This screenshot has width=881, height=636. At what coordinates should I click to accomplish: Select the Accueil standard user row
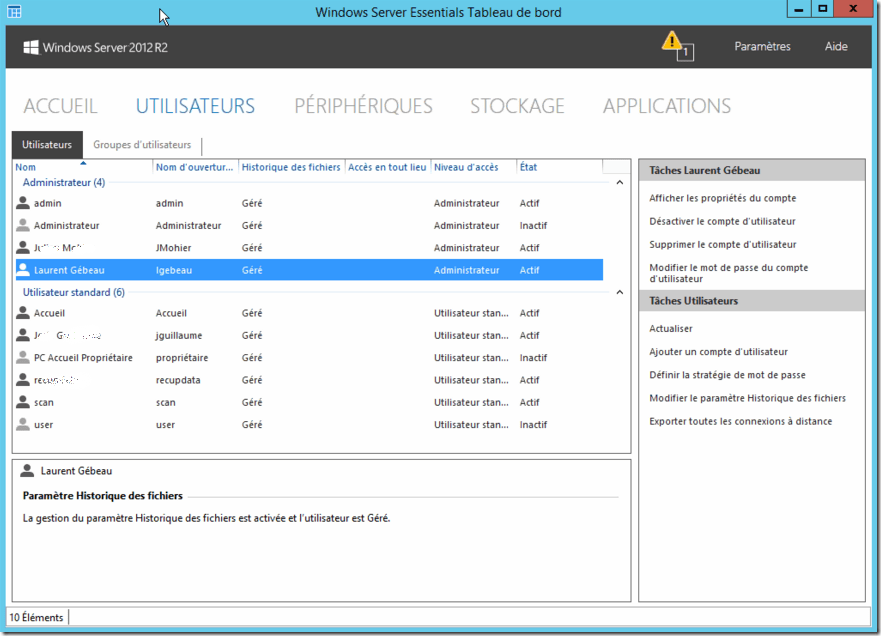pyautogui.click(x=300, y=312)
